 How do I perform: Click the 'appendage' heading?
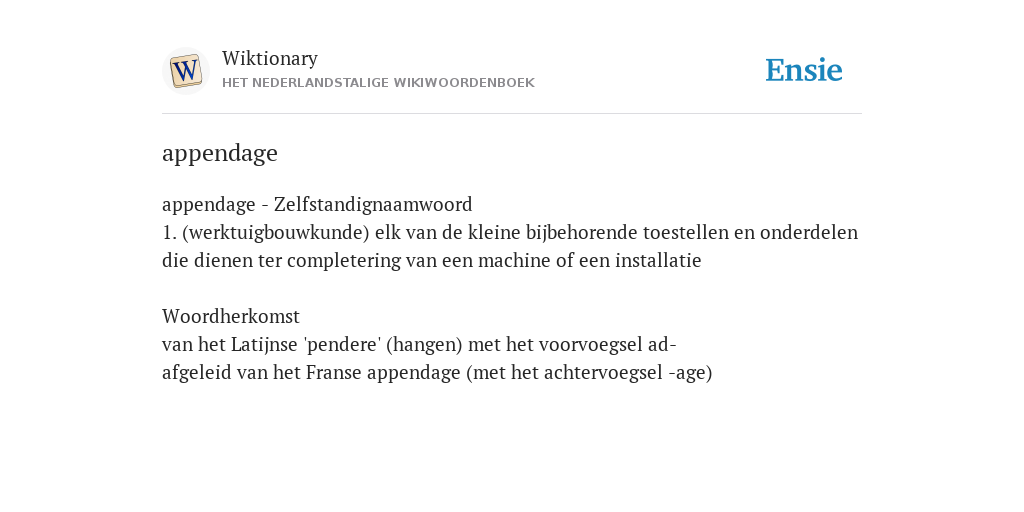coord(219,153)
